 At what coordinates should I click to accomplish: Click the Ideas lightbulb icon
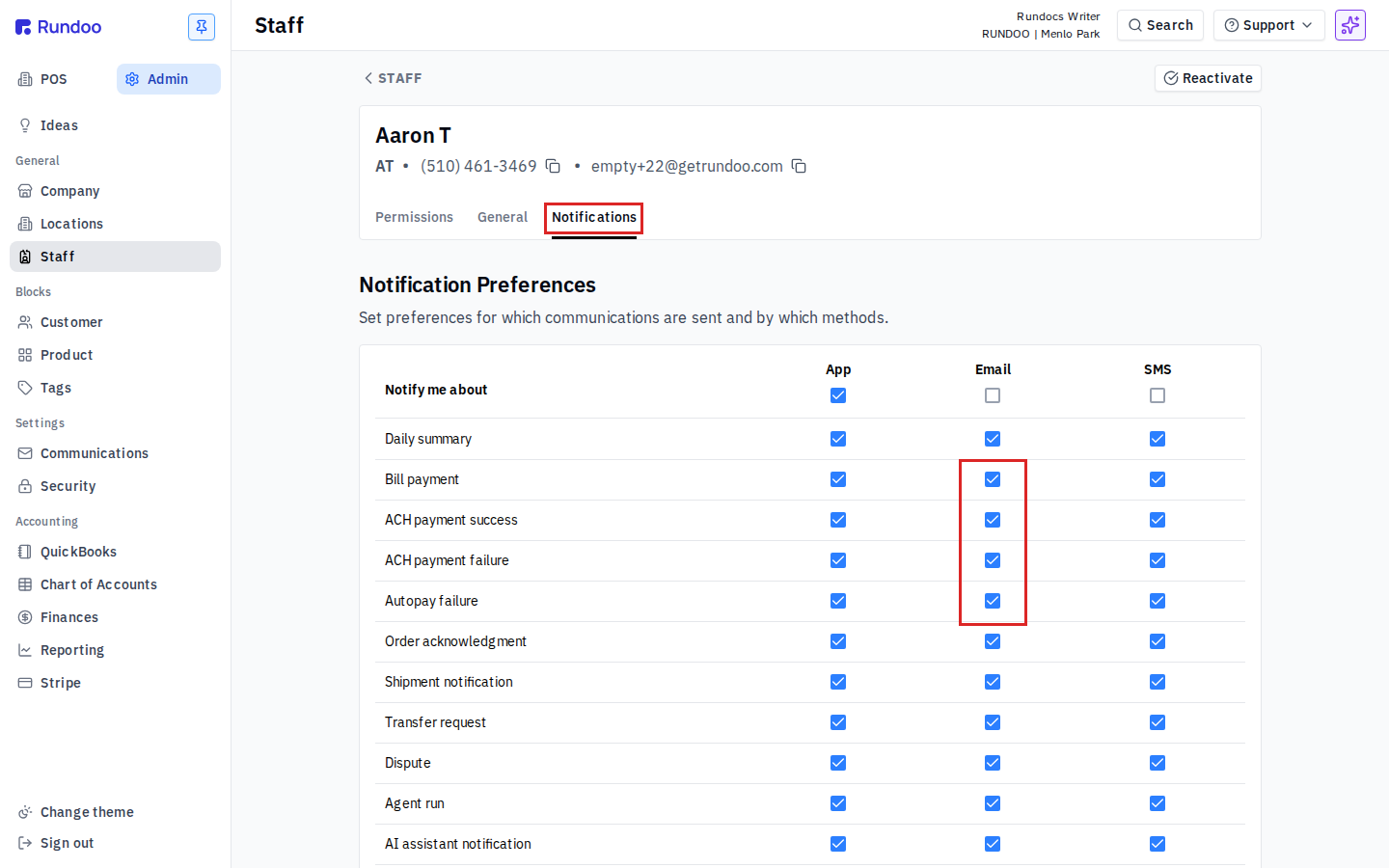25,125
